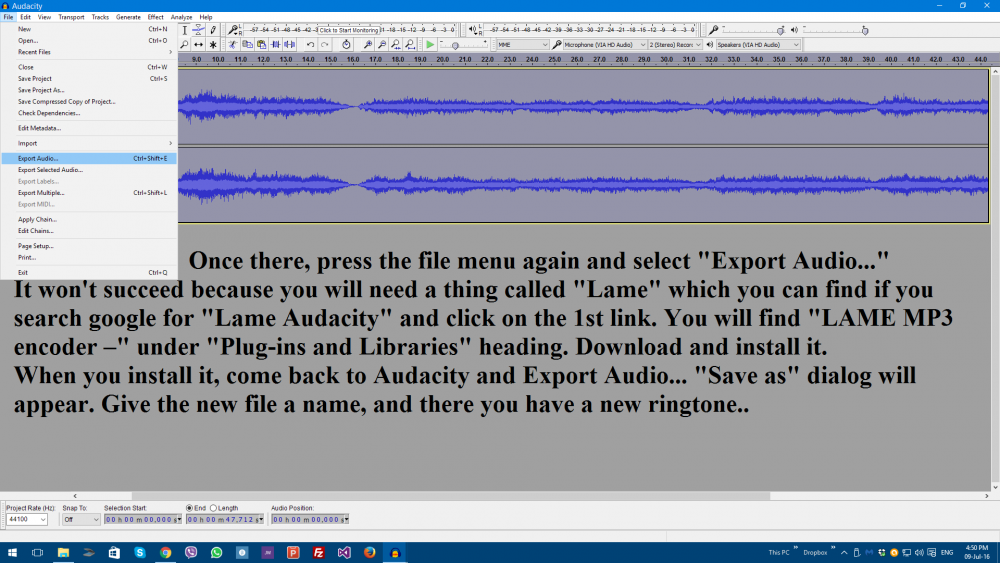Choose Save Project As... menu entry
Viewport: 1000px width, 563px height.
click(89, 90)
